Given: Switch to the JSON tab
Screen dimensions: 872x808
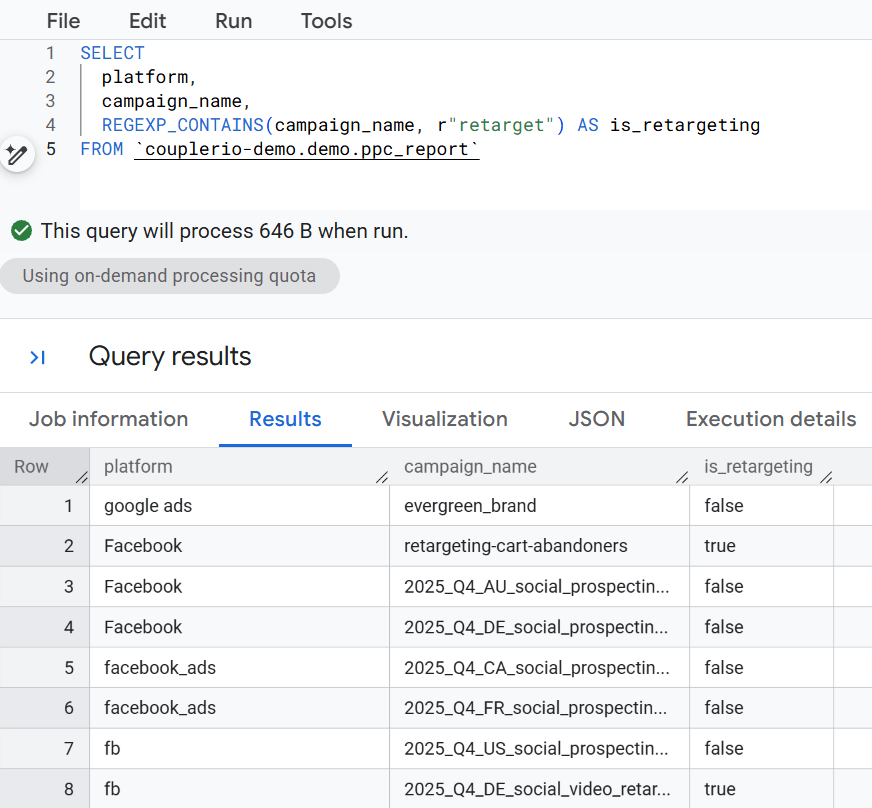Looking at the screenshot, I should (x=597, y=419).
